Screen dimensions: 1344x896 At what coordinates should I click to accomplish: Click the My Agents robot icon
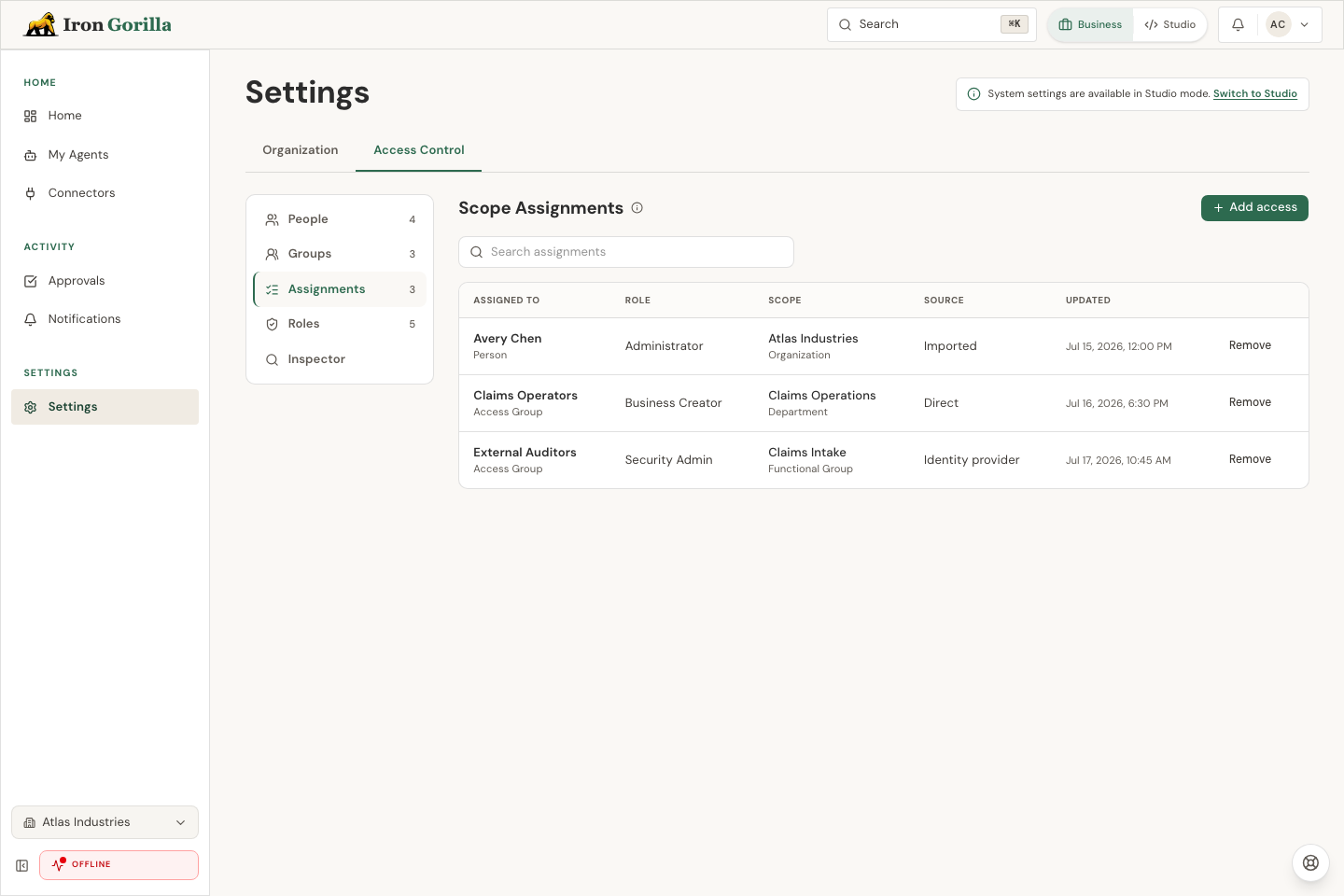pos(30,155)
